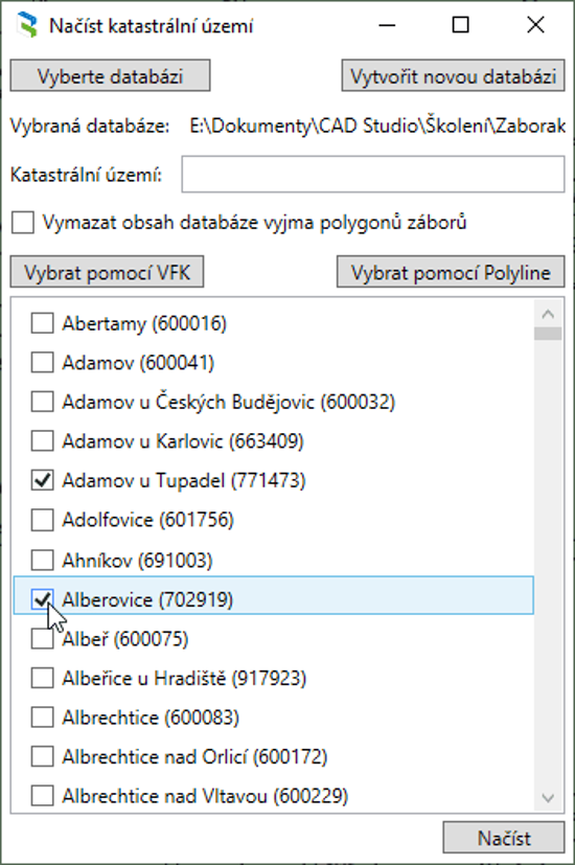Uncheck Adamov u Tupadel (771473)
Screen dimensions: 575x865
coord(42,480)
